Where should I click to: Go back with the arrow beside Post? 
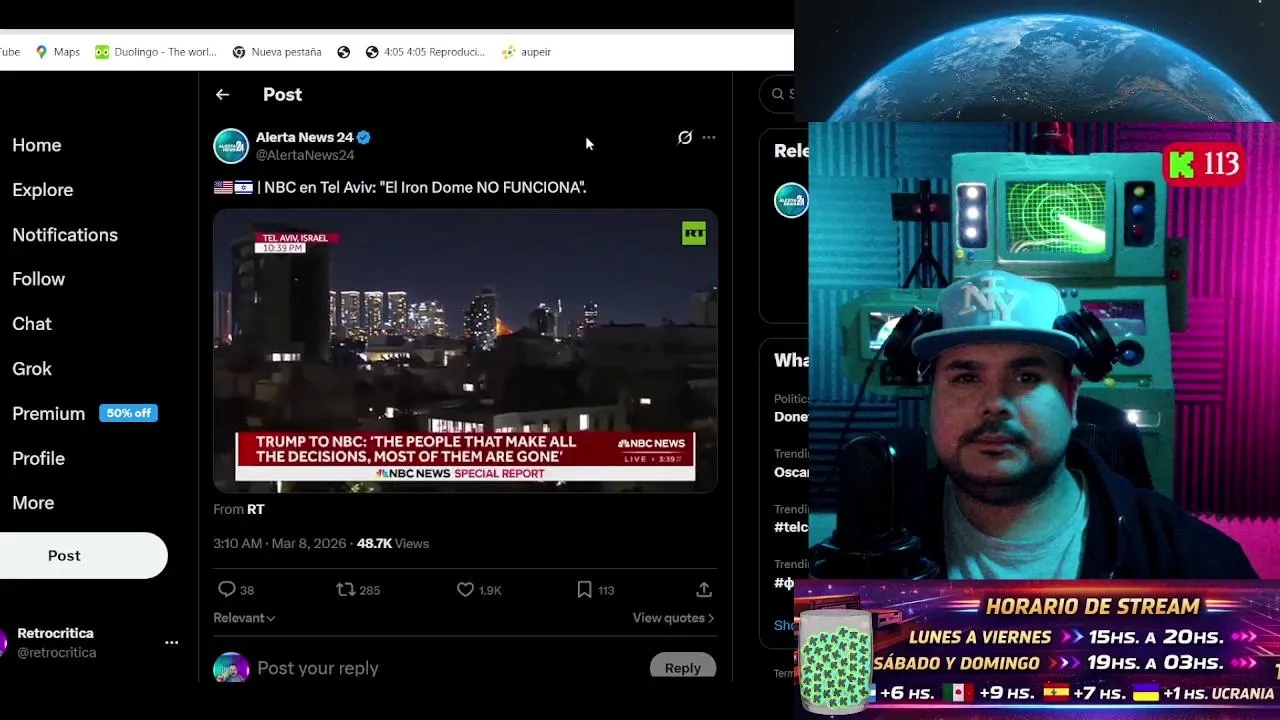click(x=222, y=94)
